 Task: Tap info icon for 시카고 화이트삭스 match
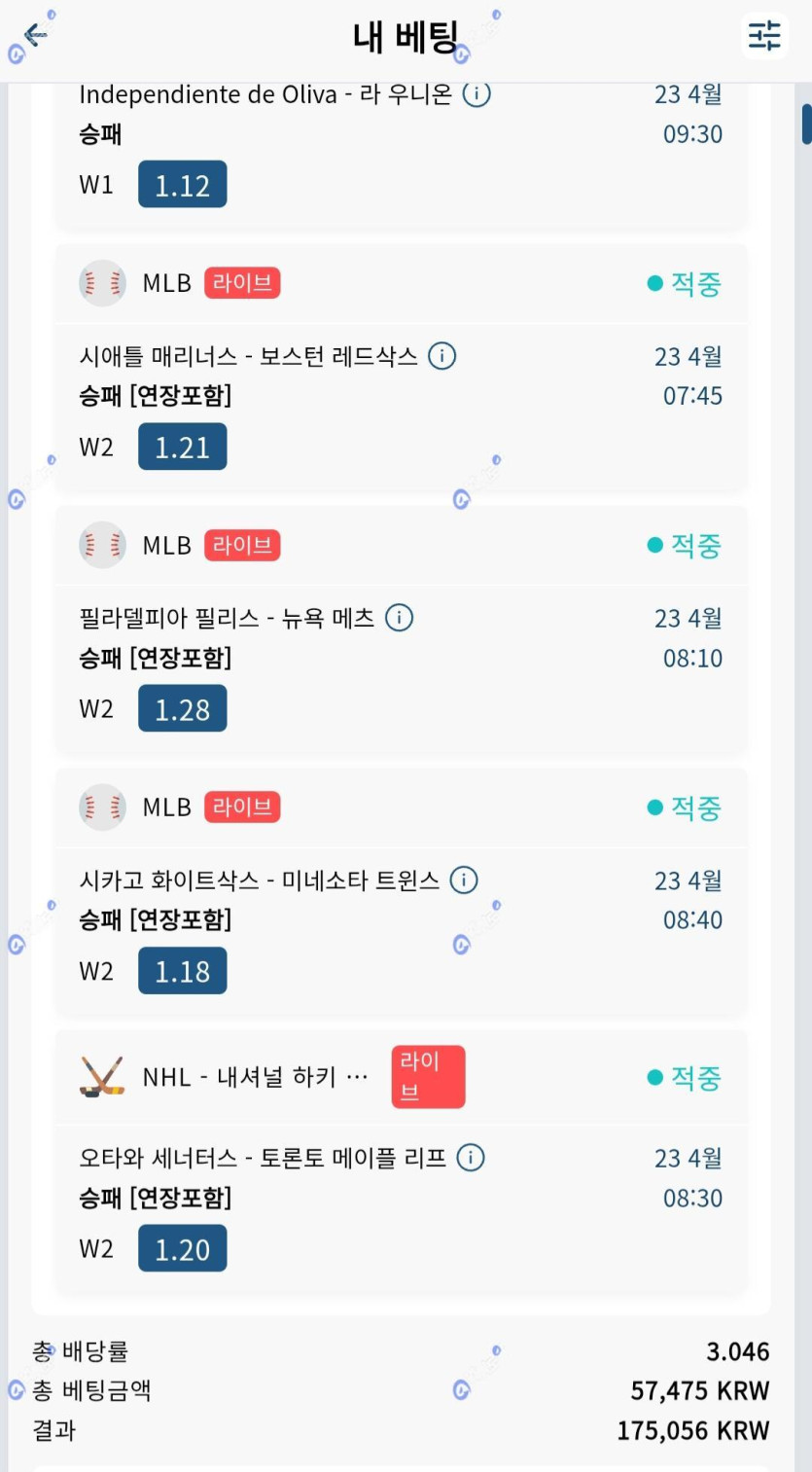[x=464, y=880]
